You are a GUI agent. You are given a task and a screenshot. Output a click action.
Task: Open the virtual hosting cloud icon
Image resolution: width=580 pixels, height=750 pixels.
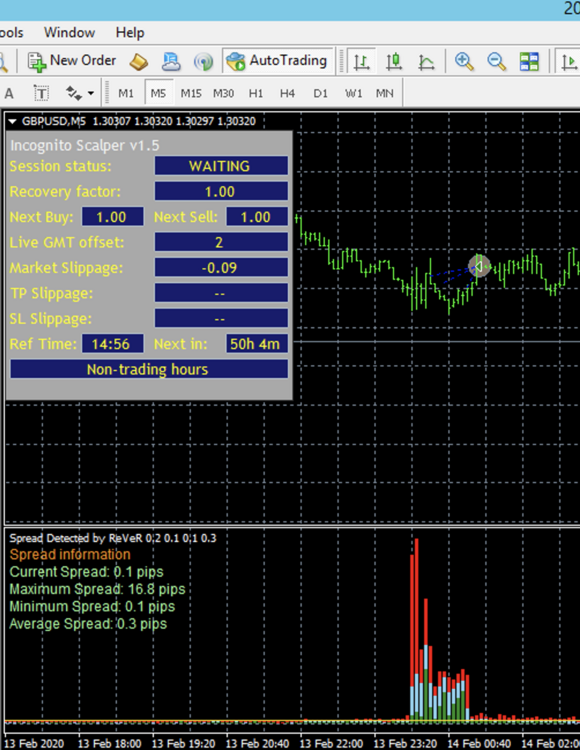[171, 61]
